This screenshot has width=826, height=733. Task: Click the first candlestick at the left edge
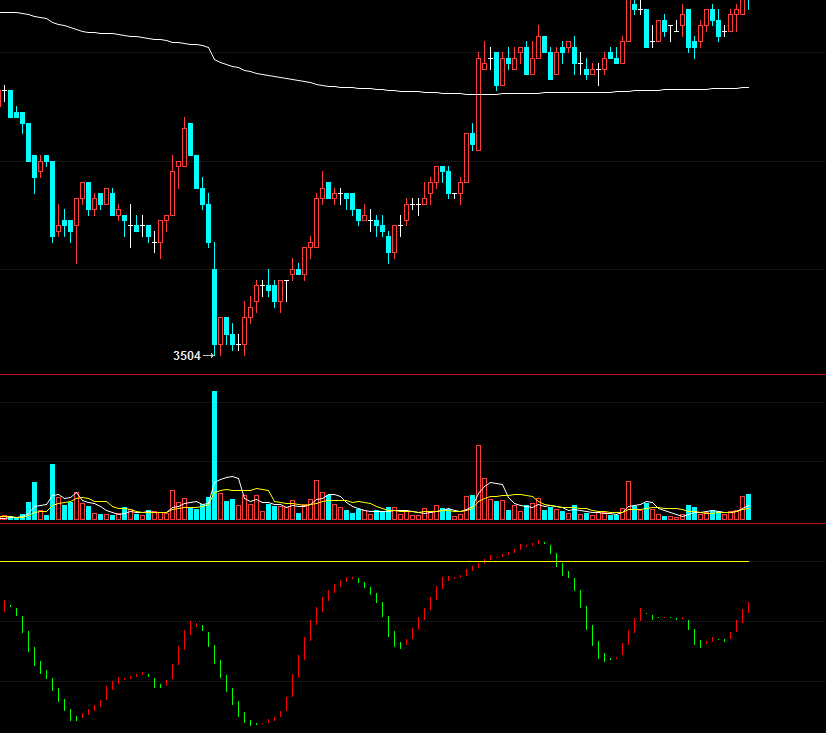point(5,96)
